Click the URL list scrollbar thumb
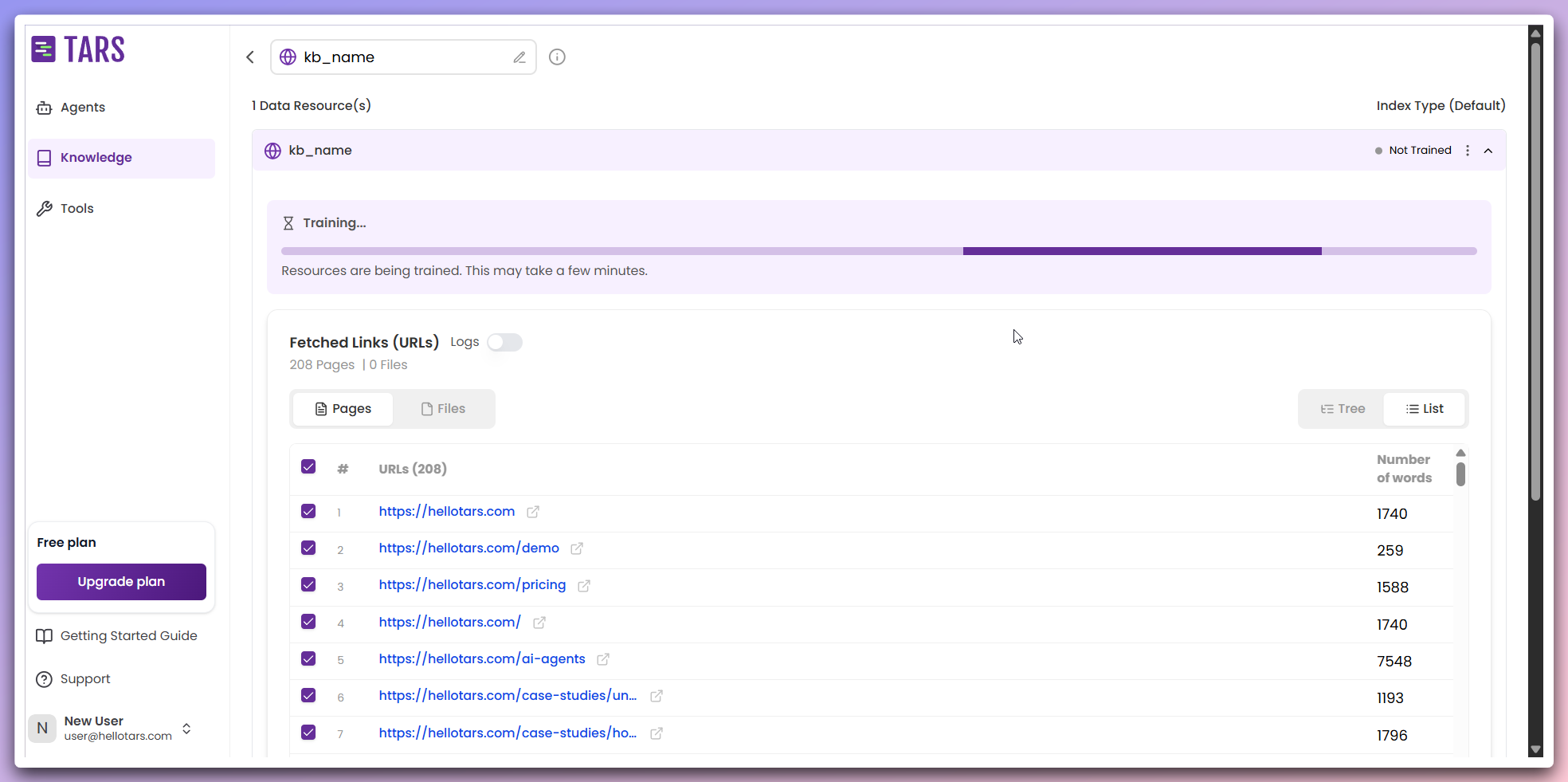1568x782 pixels. tap(1460, 474)
